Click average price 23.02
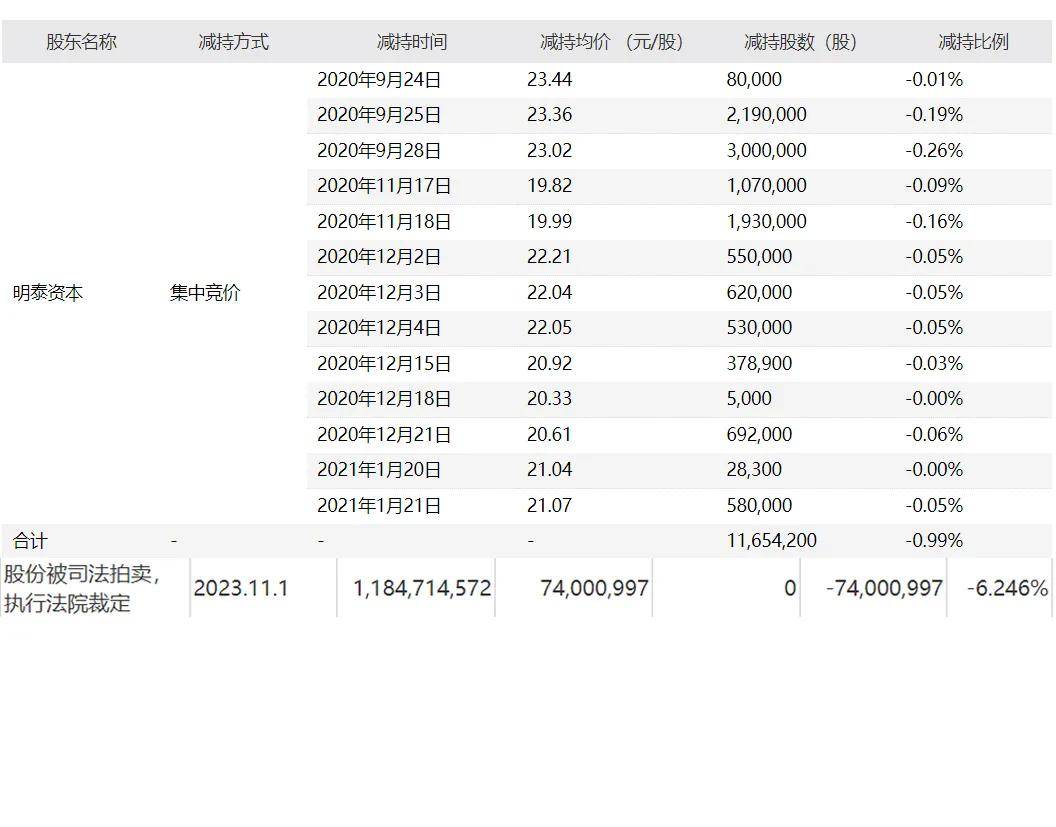 pos(550,150)
